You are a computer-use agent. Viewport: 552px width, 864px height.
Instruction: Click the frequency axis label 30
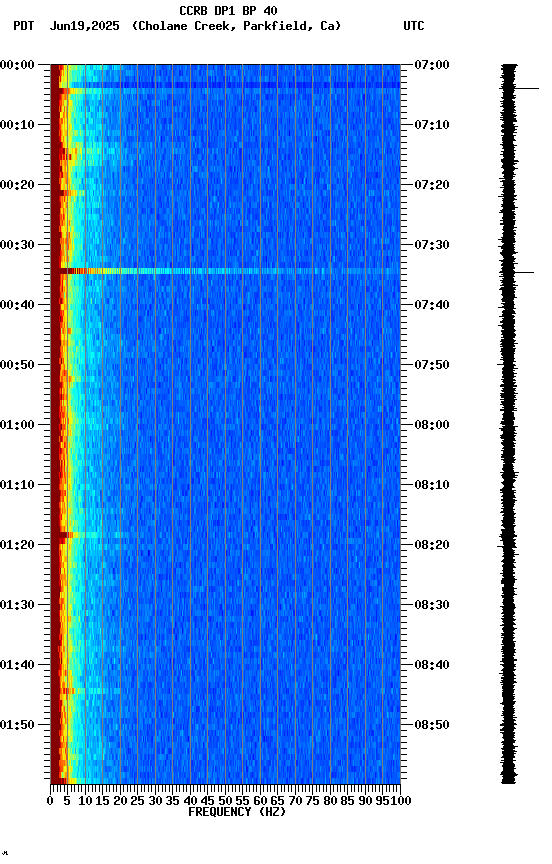pyautogui.click(x=155, y=801)
